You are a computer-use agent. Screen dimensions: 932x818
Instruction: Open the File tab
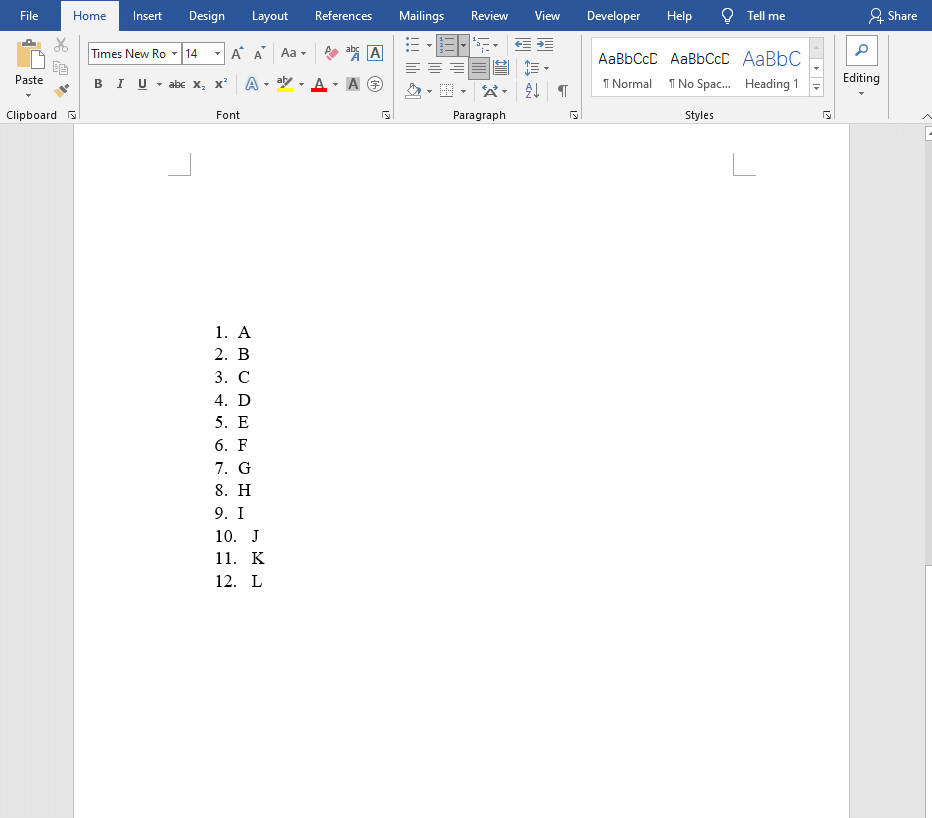[x=29, y=16]
